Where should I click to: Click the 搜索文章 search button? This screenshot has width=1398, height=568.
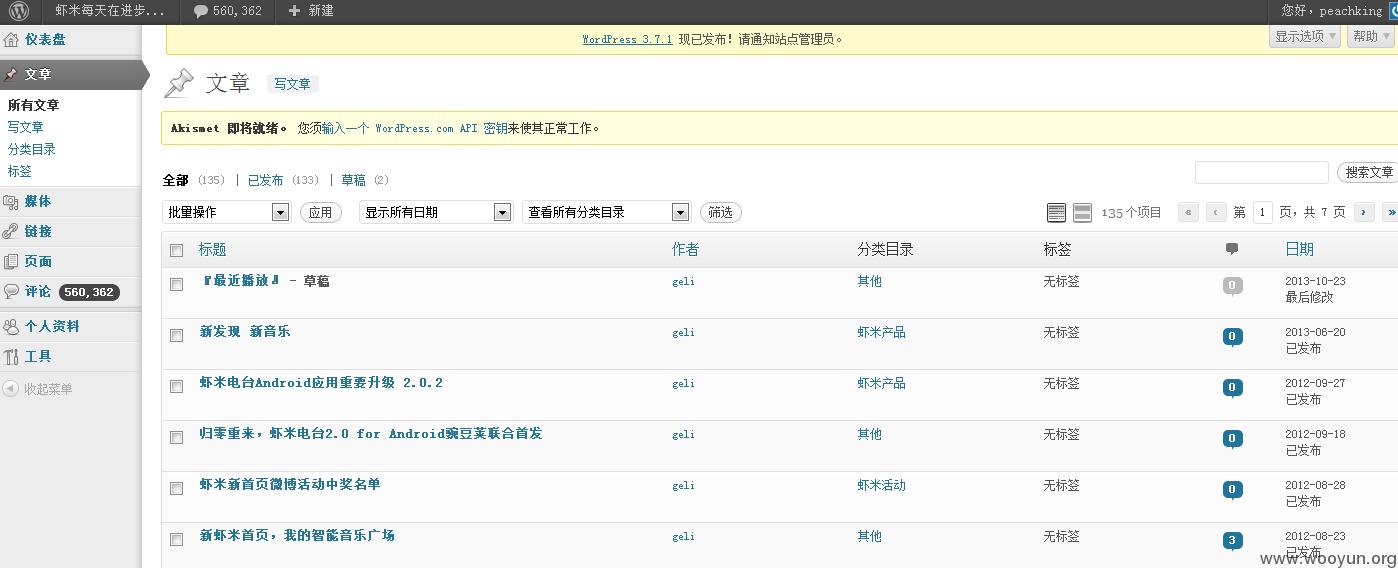click(1368, 172)
